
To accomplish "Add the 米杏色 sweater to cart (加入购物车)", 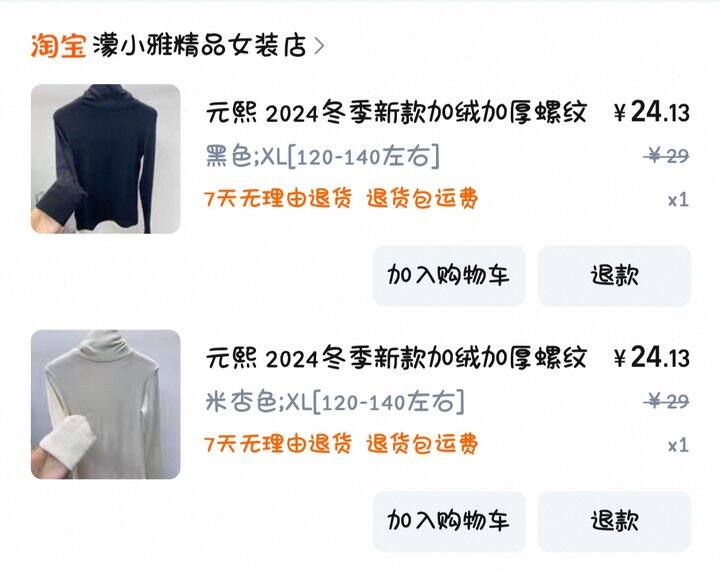I will 449,521.
